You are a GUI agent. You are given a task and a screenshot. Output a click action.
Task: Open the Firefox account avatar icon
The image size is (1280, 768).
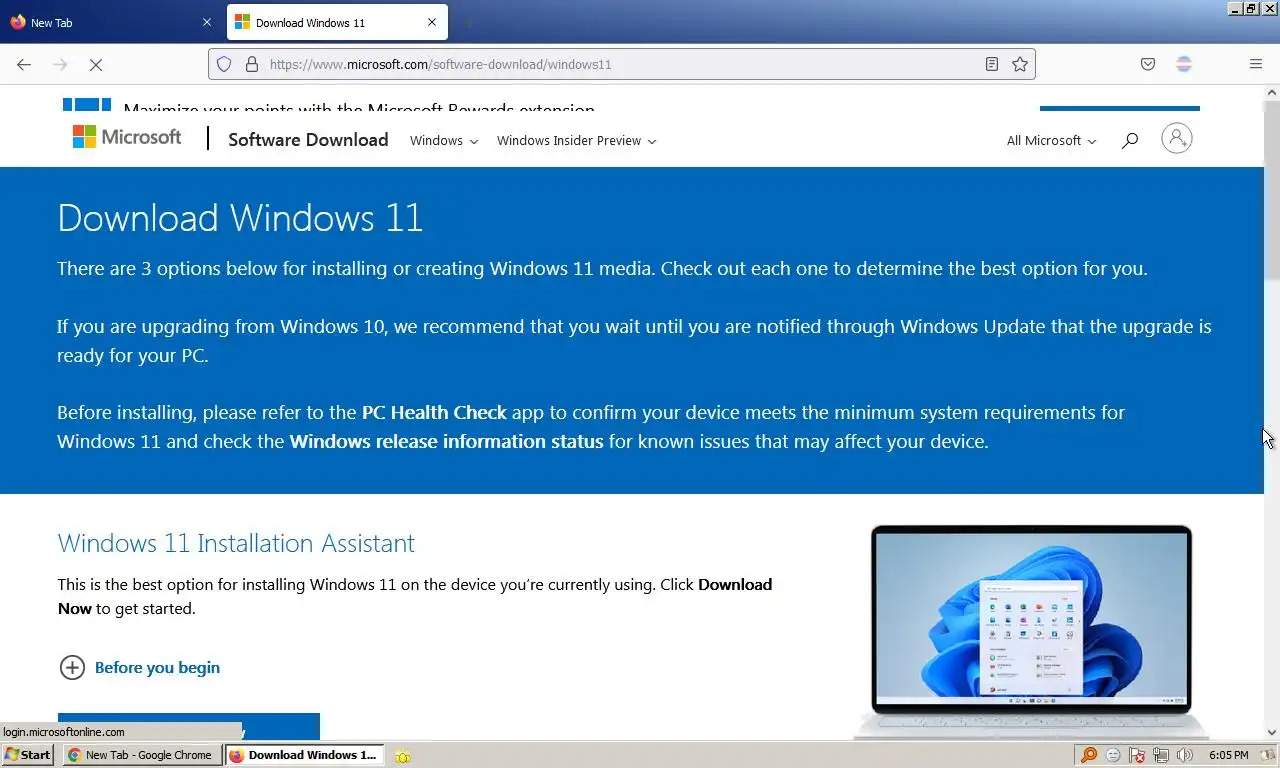[x=1184, y=64]
